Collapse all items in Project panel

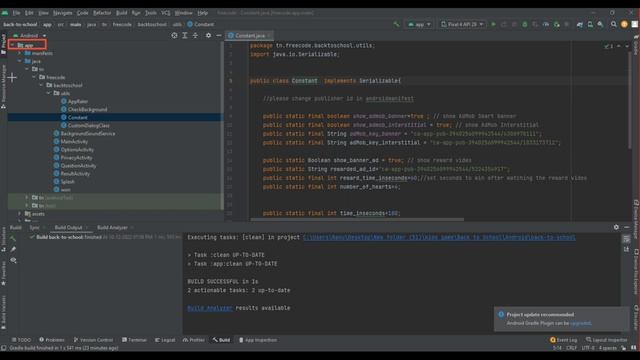pos(196,36)
